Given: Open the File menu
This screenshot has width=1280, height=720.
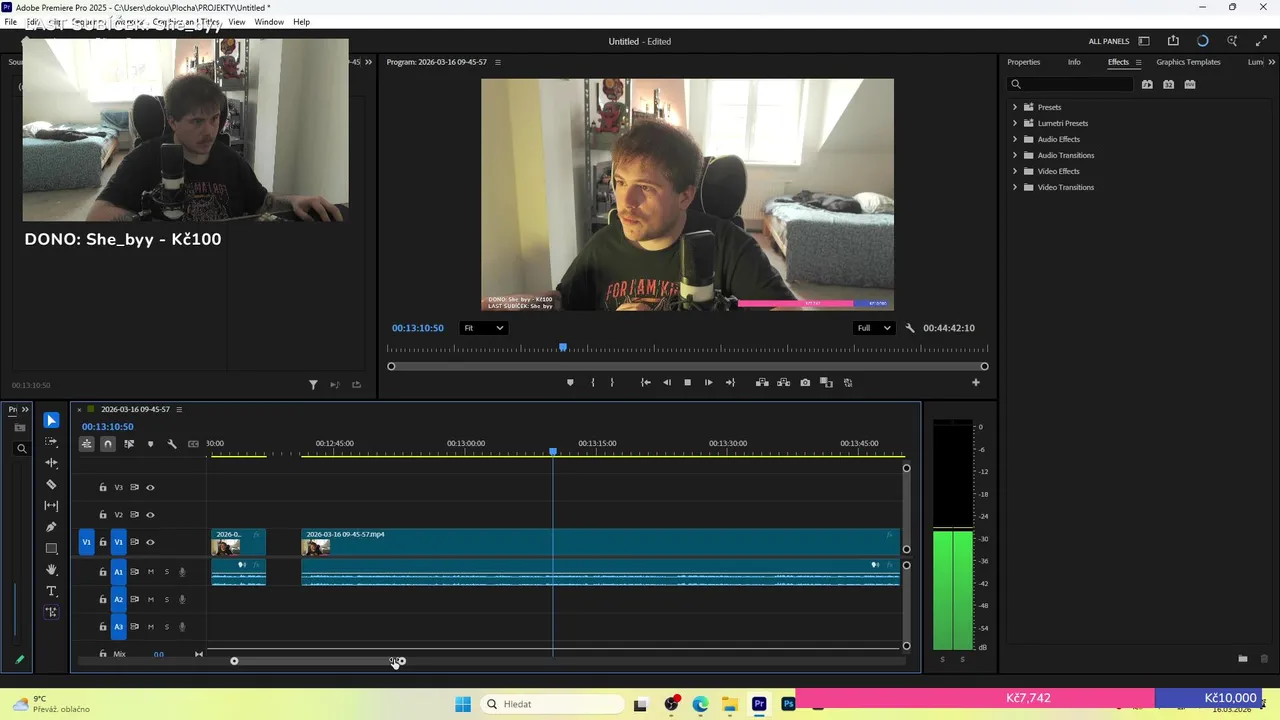Looking at the screenshot, I should click(10, 22).
